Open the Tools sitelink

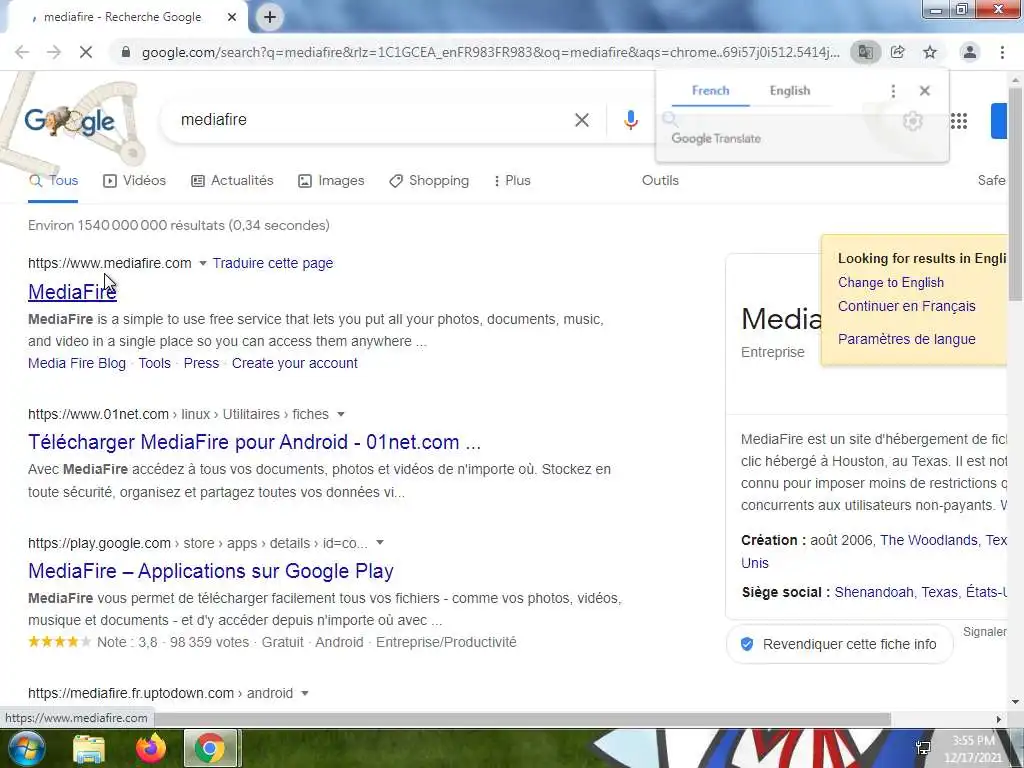(154, 363)
